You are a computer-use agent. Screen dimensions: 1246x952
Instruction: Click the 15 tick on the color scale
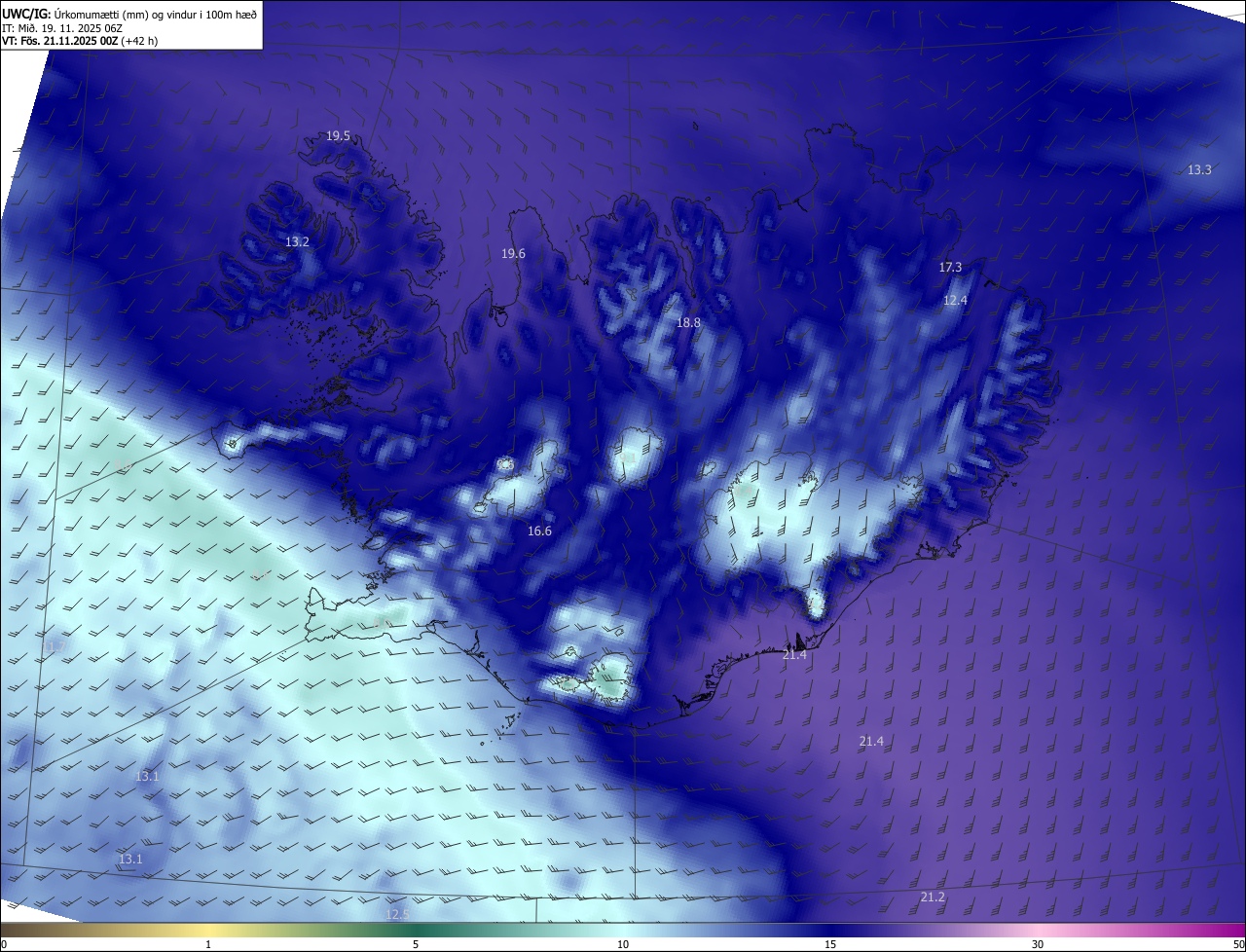point(830,944)
